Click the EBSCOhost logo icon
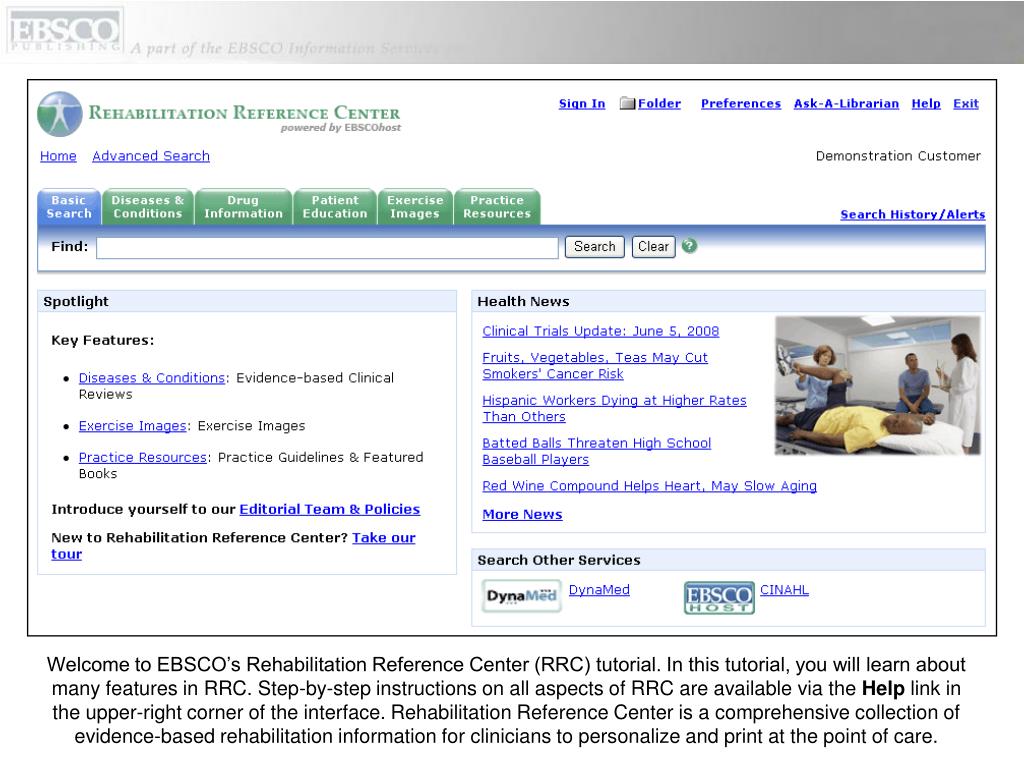The image size is (1024, 768). (x=719, y=598)
